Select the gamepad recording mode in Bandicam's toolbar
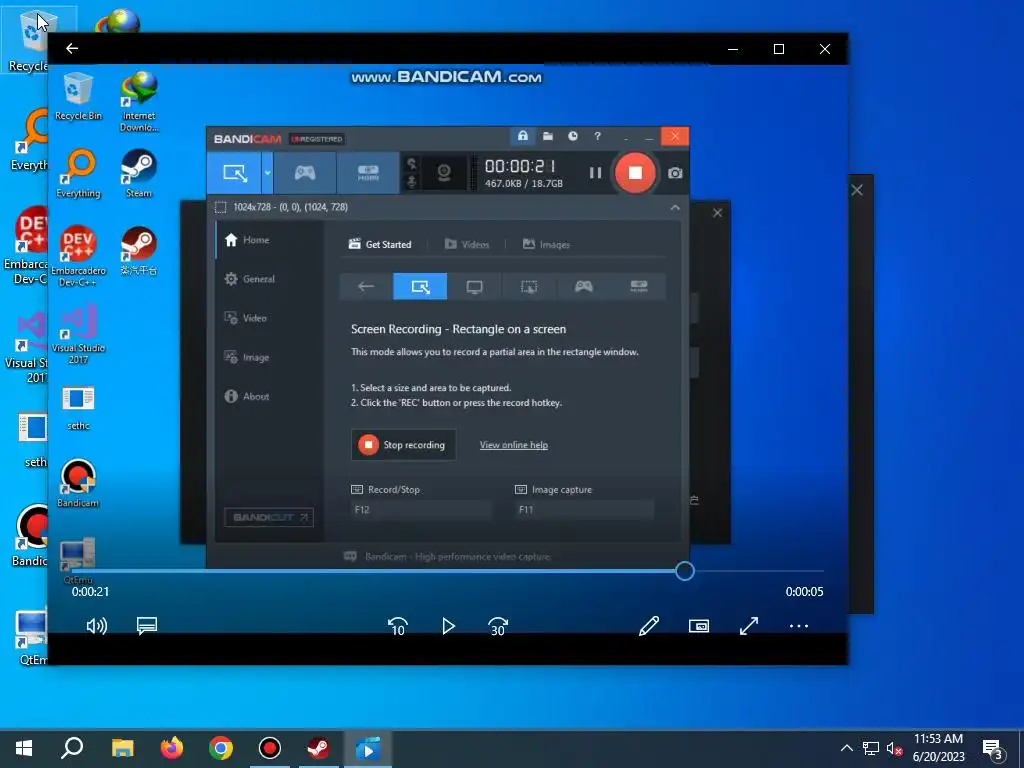Screen dimensions: 1024x768 click(305, 172)
